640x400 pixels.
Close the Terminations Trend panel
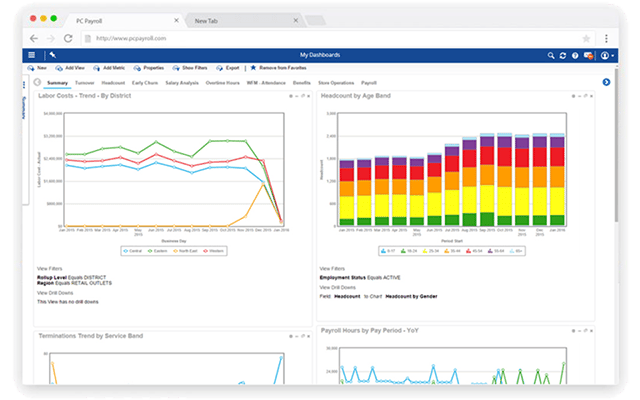click(309, 336)
